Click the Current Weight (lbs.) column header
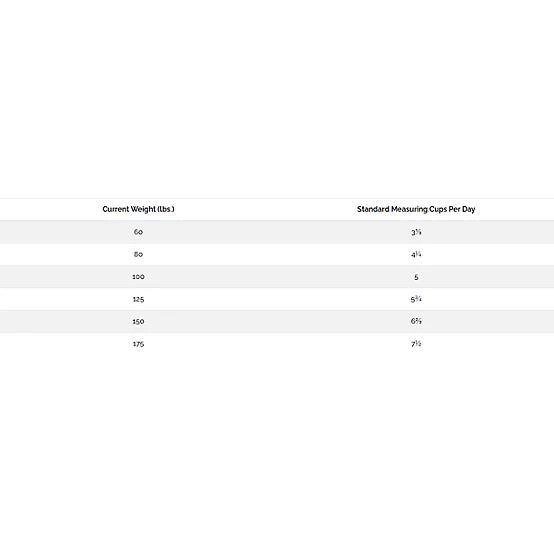Screen dimensions: 554x554 [x=138, y=209]
